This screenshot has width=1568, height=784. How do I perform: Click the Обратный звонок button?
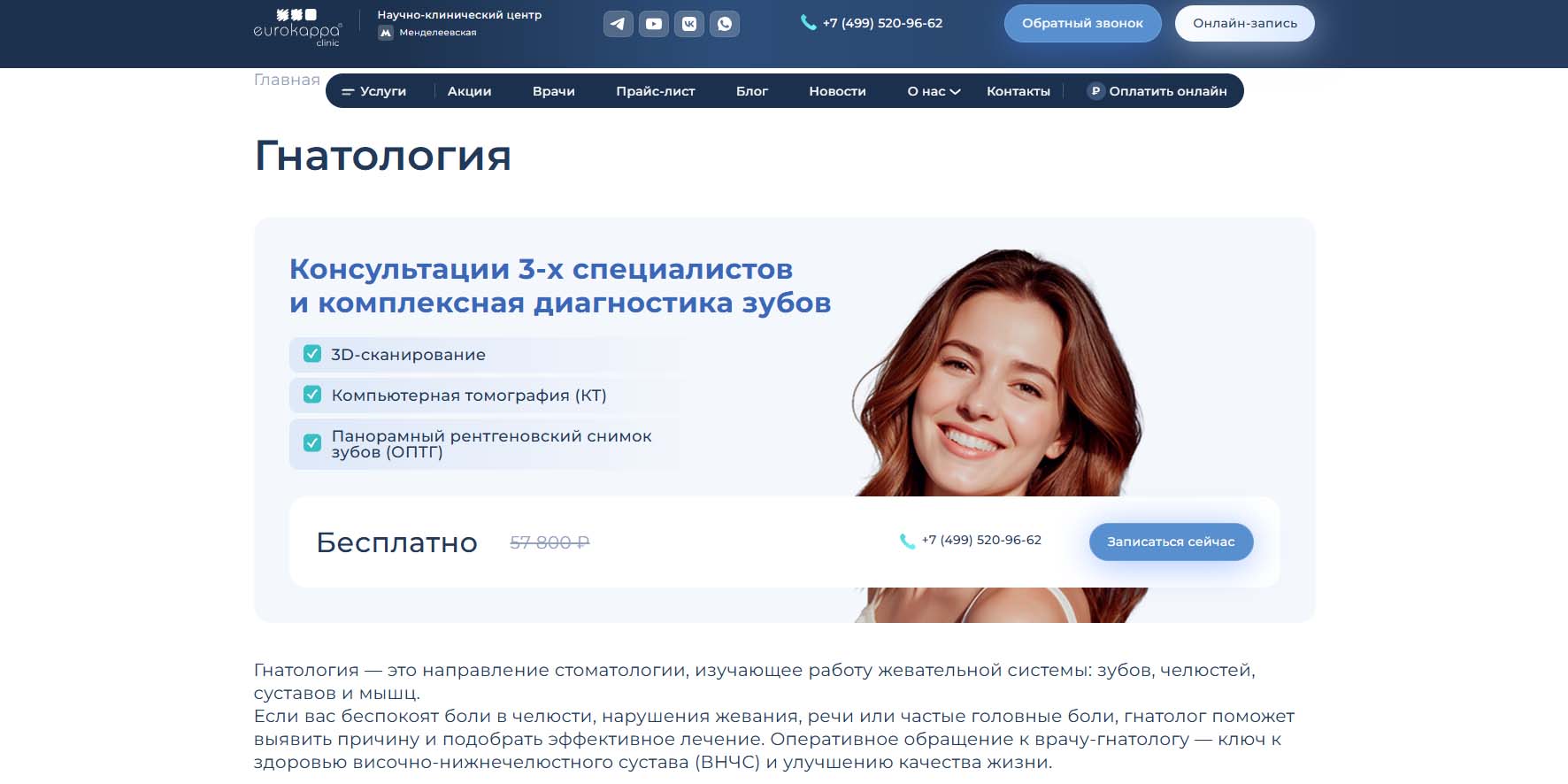1082,23
